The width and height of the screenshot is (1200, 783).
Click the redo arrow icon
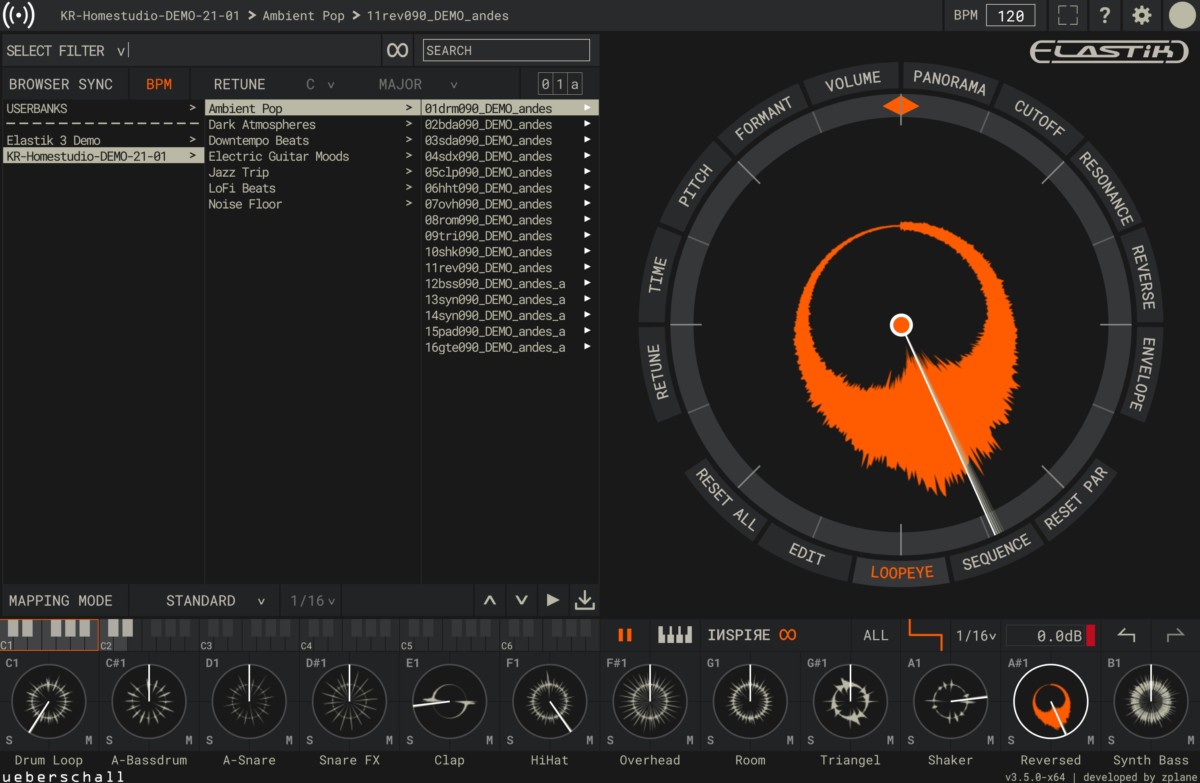click(1175, 635)
